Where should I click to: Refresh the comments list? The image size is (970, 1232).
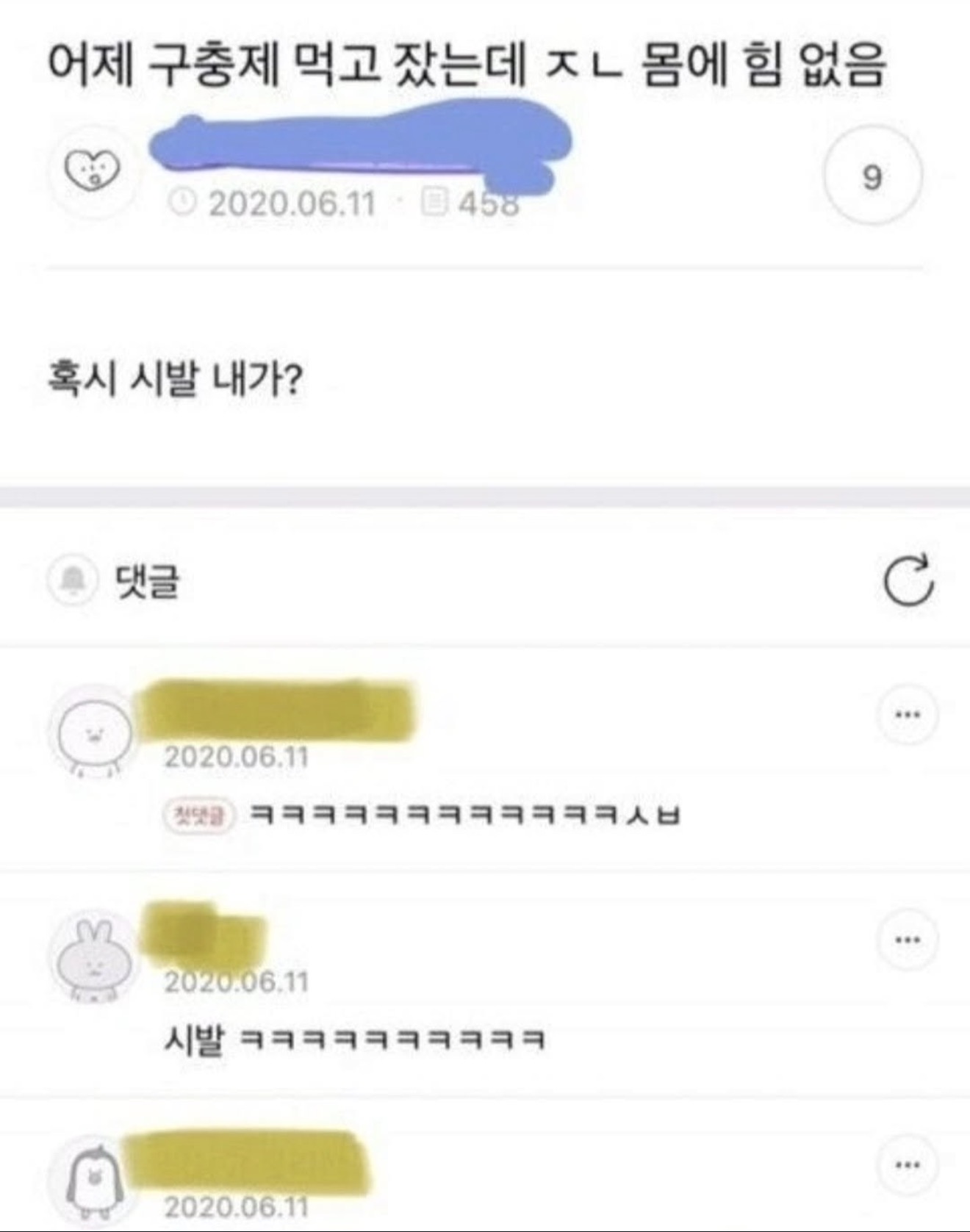click(908, 580)
